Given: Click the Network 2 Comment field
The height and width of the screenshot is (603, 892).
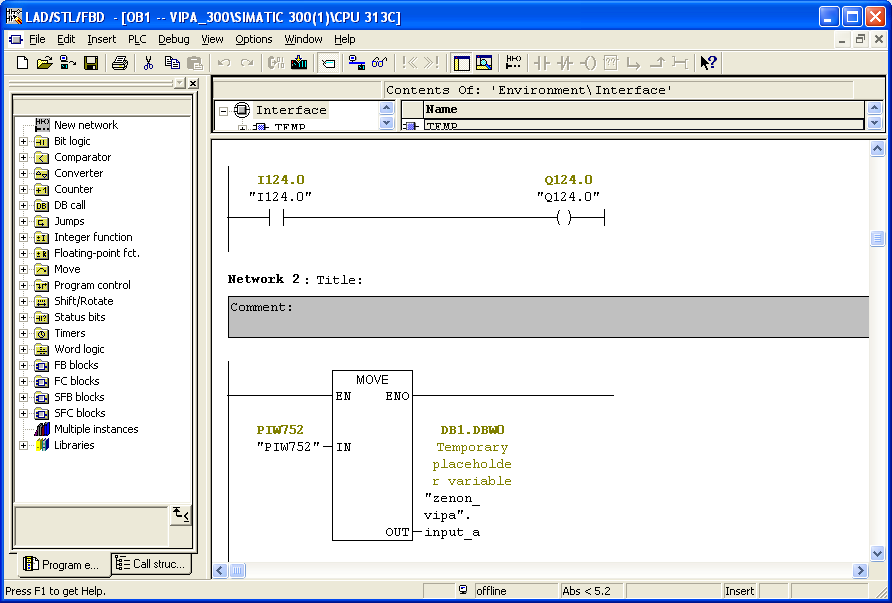Looking at the screenshot, I should pos(548,316).
